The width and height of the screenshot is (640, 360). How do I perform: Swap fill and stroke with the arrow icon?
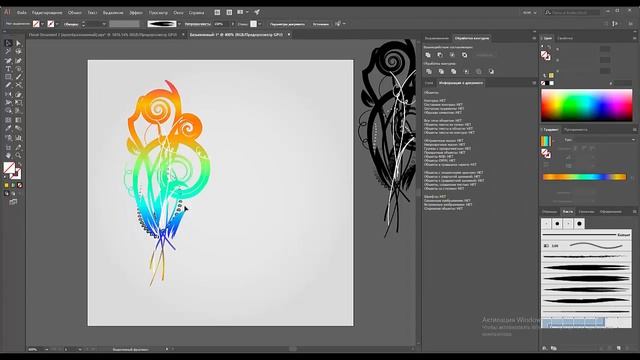[x=19, y=164]
